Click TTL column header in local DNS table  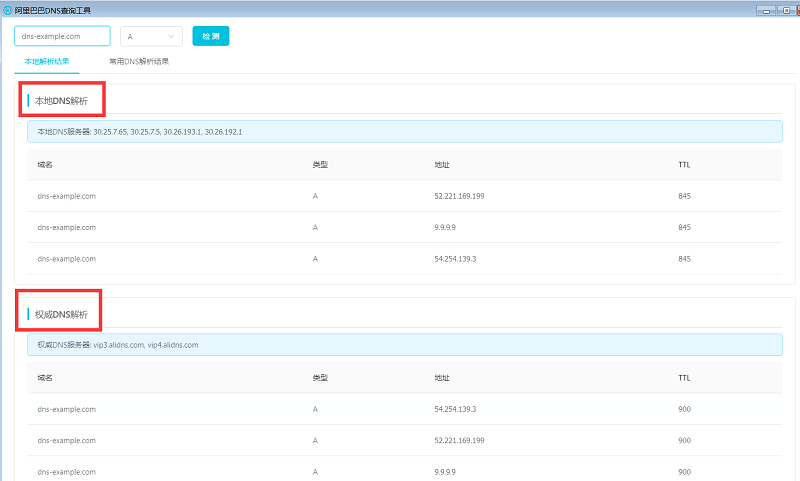[x=684, y=165]
